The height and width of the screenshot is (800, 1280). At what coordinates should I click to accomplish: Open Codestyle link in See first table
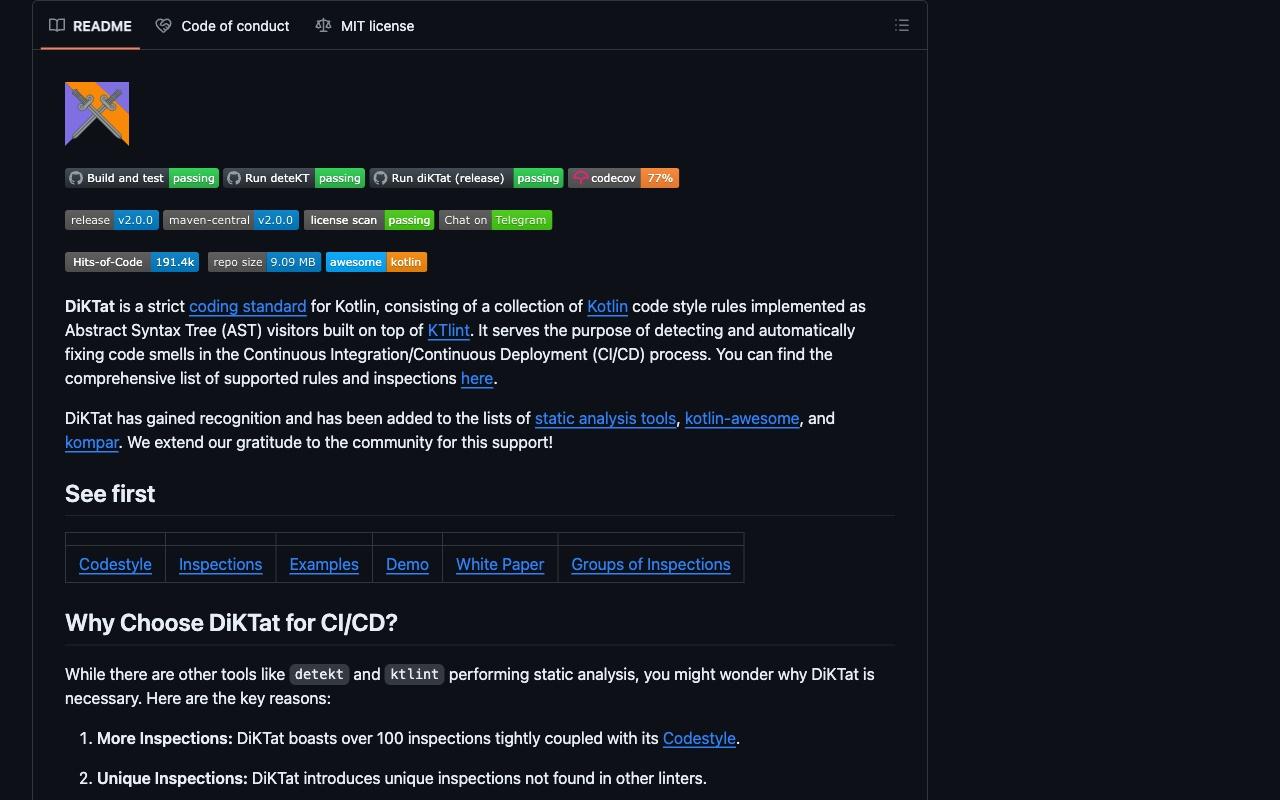pyautogui.click(x=115, y=564)
